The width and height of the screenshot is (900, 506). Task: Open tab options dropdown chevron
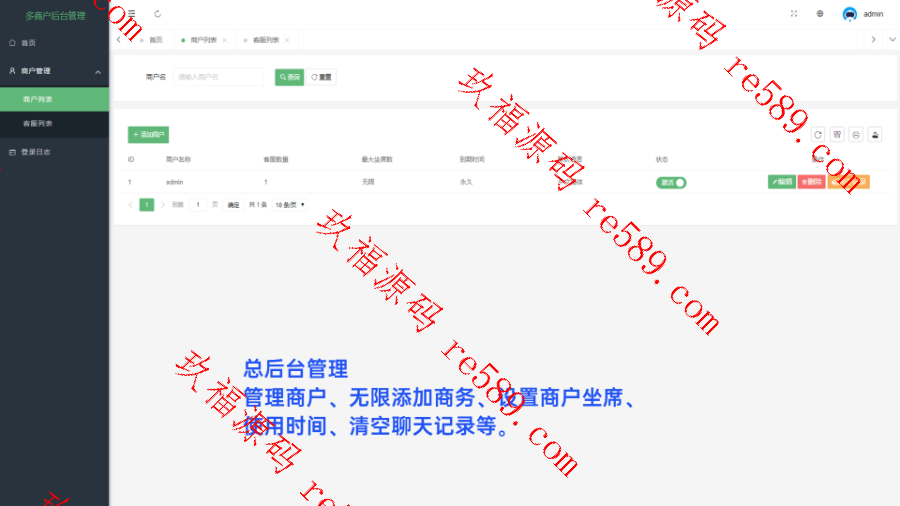[x=892, y=40]
